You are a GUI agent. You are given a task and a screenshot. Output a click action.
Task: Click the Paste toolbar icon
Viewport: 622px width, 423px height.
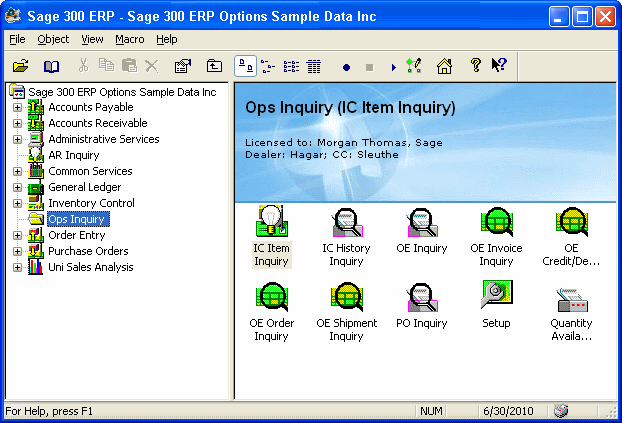(x=129, y=65)
